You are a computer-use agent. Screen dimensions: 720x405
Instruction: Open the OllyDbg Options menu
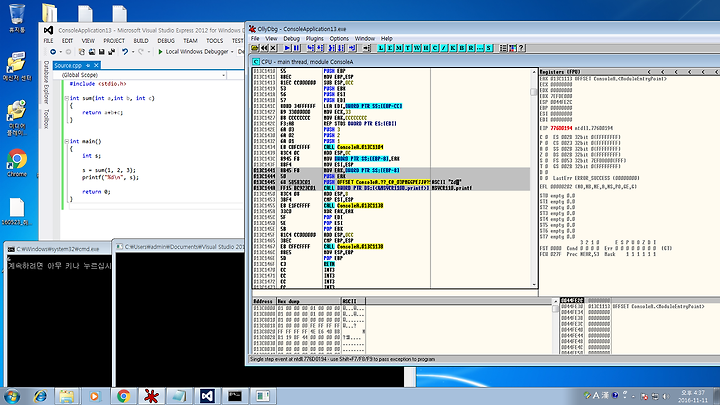tap(339, 39)
